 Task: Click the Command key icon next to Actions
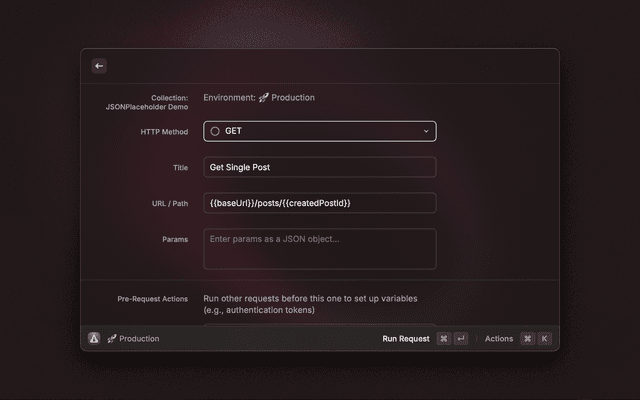tap(527, 339)
